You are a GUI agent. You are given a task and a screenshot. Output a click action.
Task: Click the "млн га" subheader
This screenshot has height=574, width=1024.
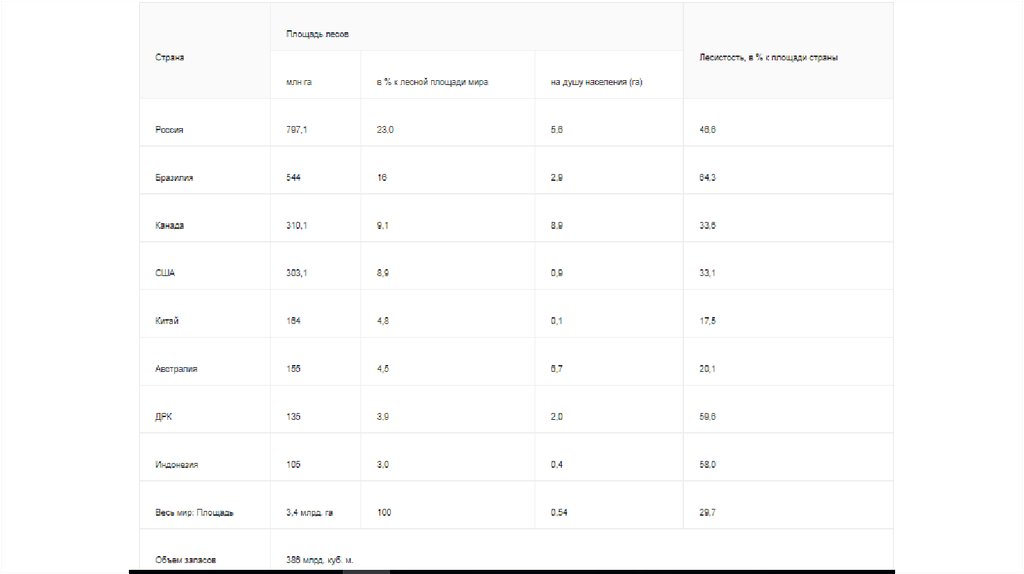tap(299, 82)
